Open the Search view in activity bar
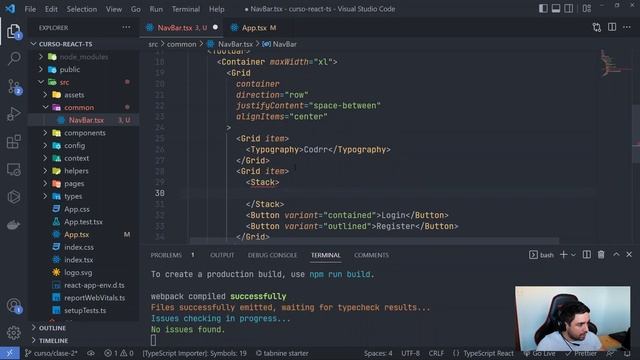 [14, 58]
